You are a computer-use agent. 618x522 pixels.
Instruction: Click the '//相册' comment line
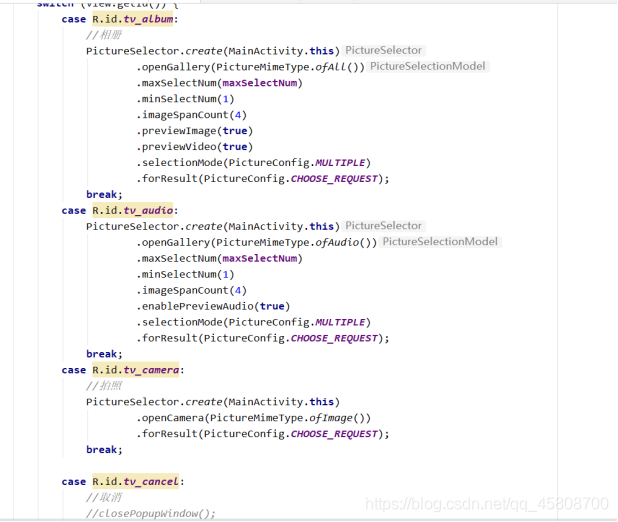coord(104,35)
